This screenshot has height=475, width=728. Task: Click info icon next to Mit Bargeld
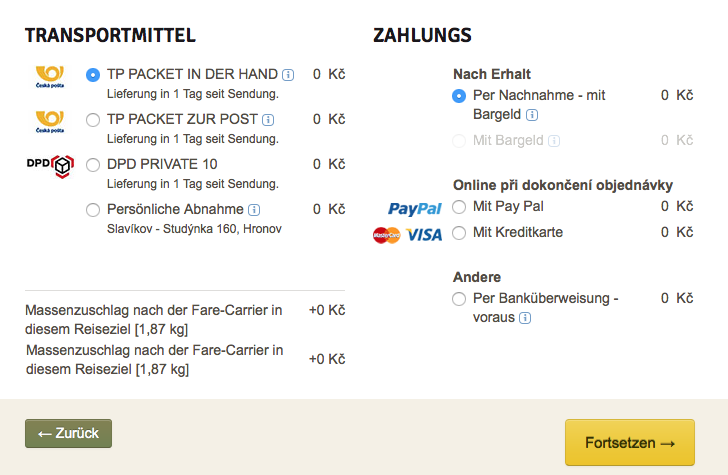pyautogui.click(x=554, y=141)
